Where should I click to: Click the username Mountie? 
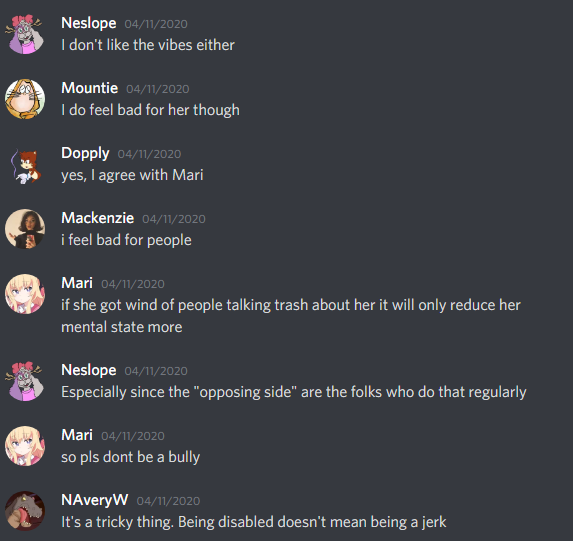pos(90,88)
